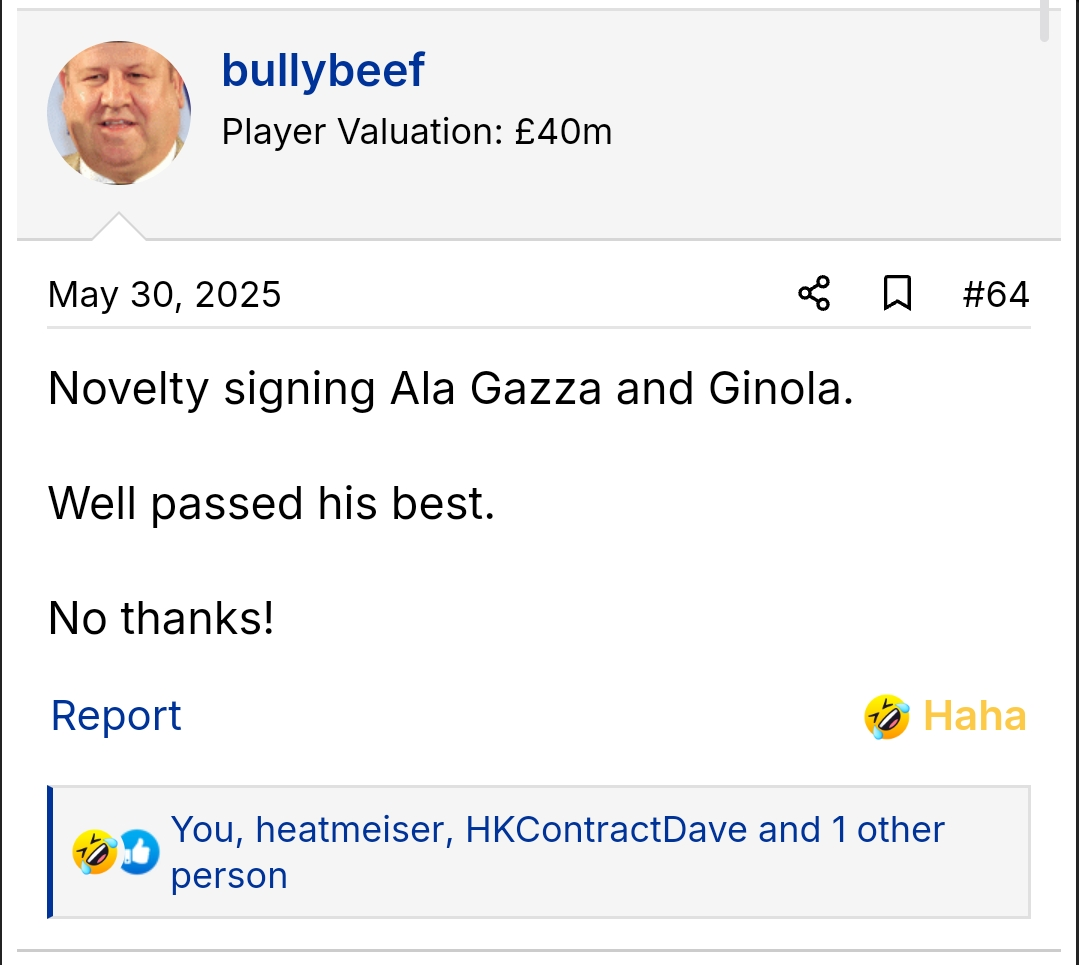The image size is (1079, 965).
Task: Open the #64 post permalink
Action: (995, 294)
